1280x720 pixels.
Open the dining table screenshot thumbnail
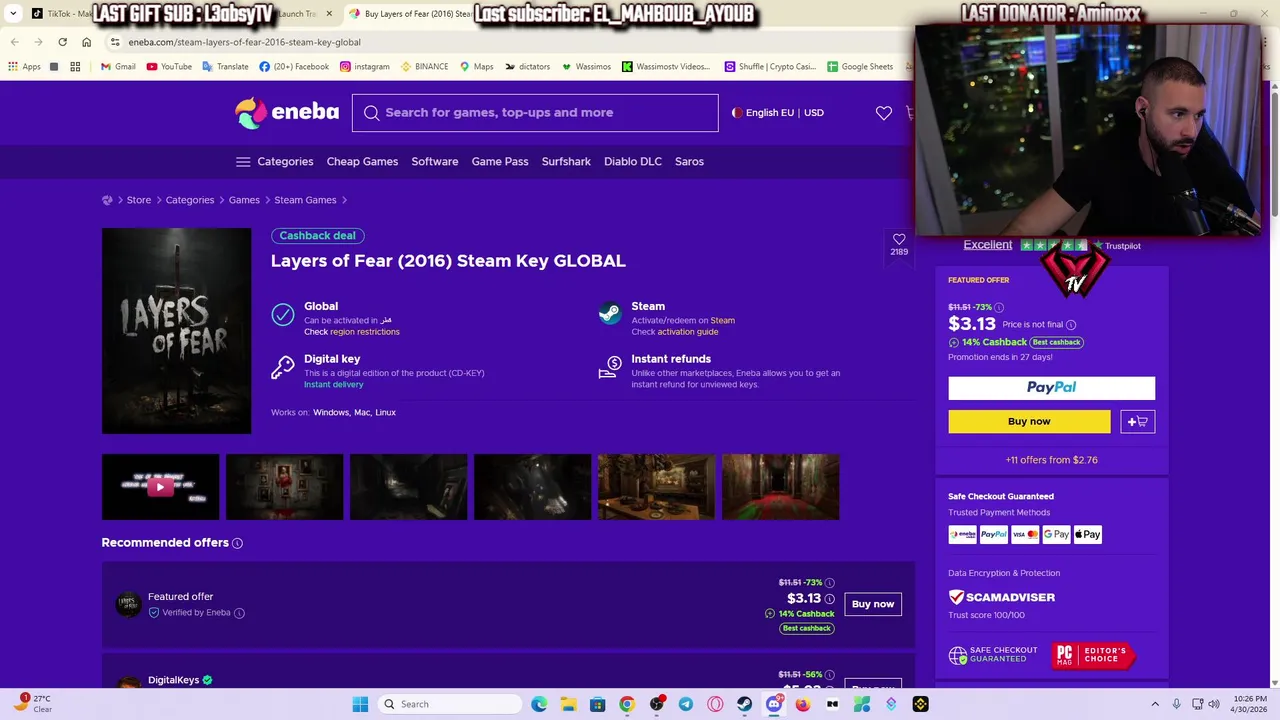(x=656, y=487)
